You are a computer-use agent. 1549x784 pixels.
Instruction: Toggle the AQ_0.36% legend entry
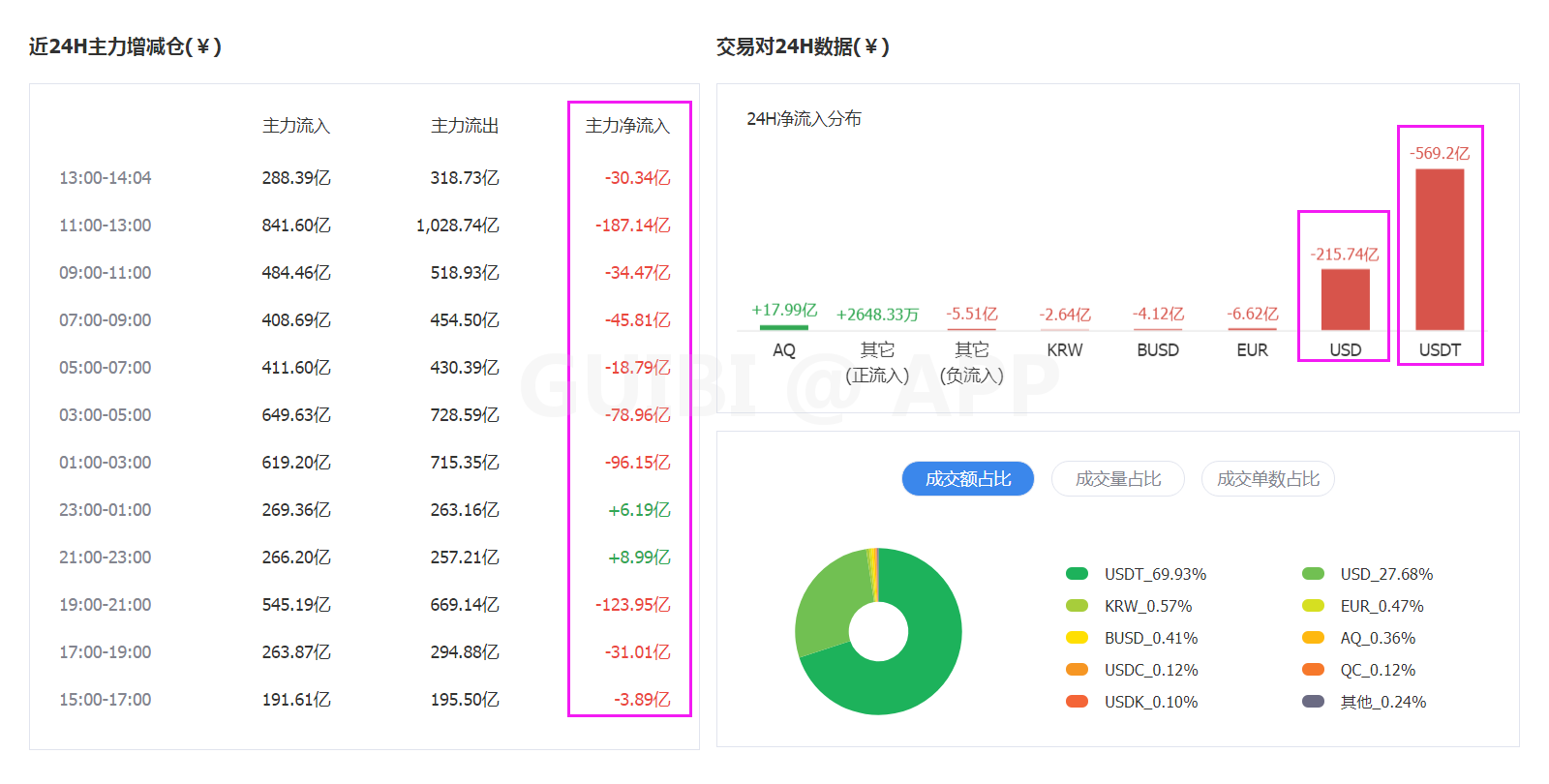coord(1358,638)
